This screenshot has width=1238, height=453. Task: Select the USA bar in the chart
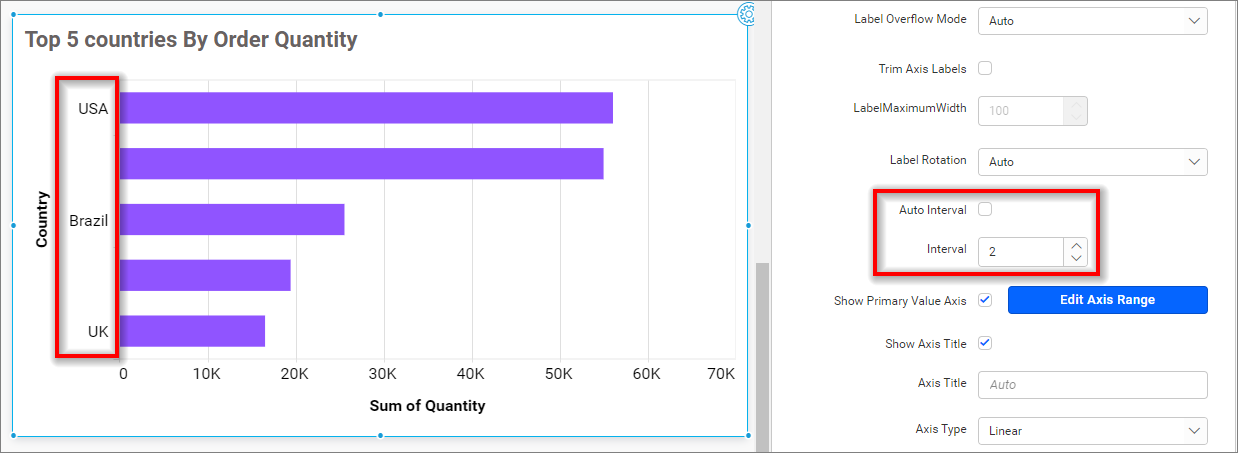pyautogui.click(x=365, y=108)
